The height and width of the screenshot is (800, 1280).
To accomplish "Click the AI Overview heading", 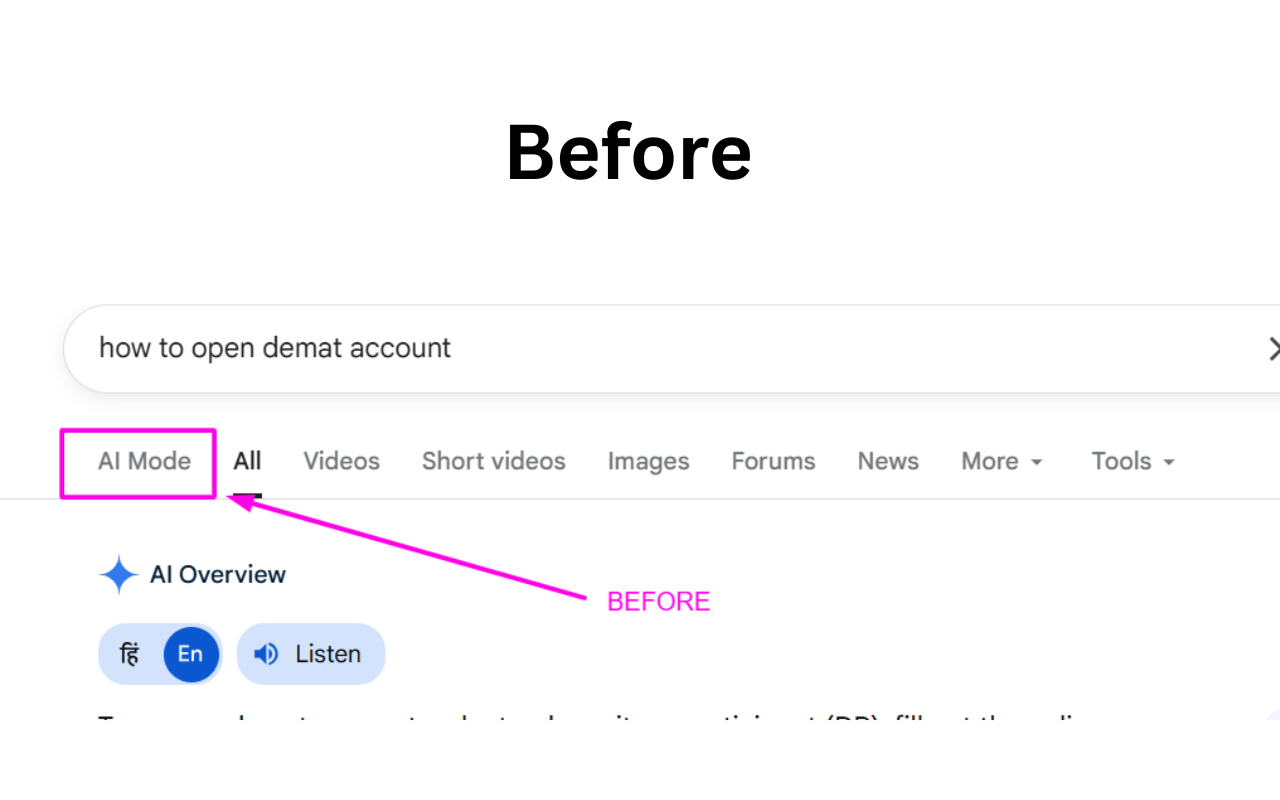I will coord(217,574).
